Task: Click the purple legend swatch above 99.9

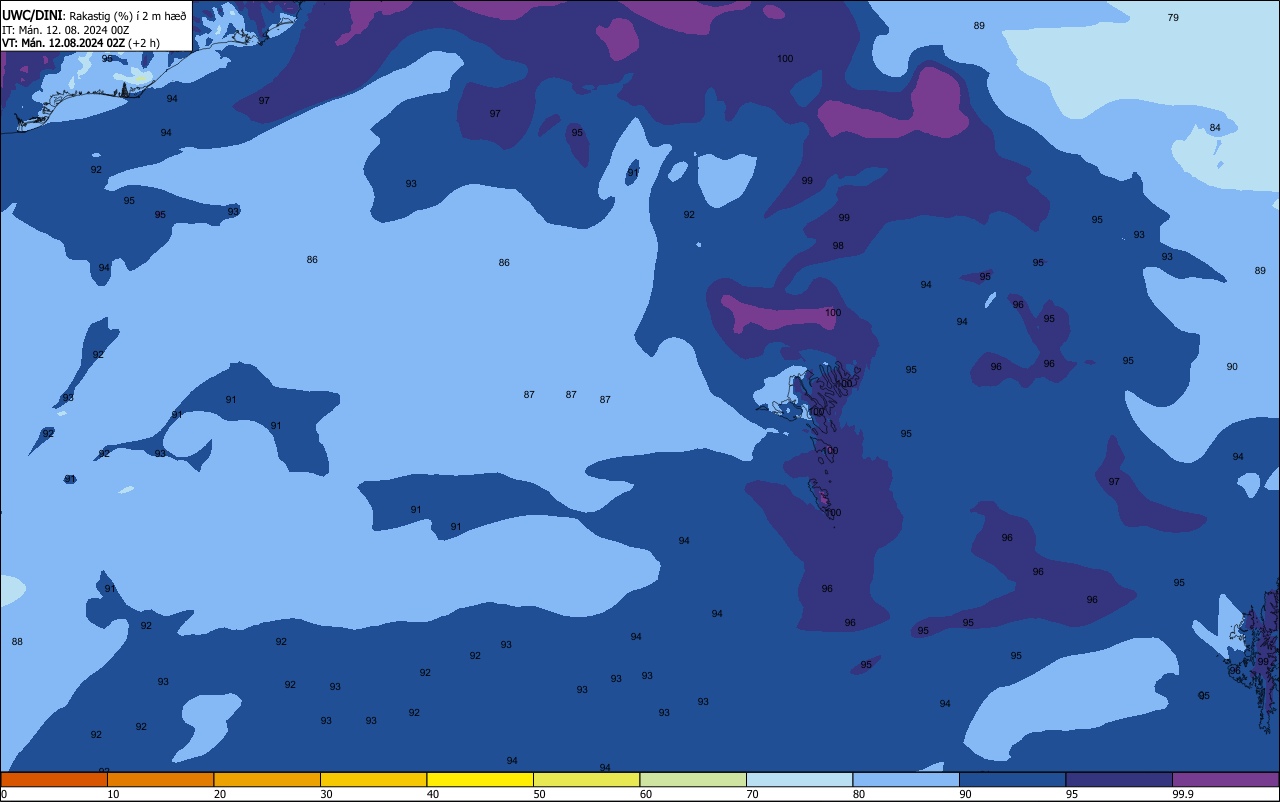Action: tap(1226, 779)
